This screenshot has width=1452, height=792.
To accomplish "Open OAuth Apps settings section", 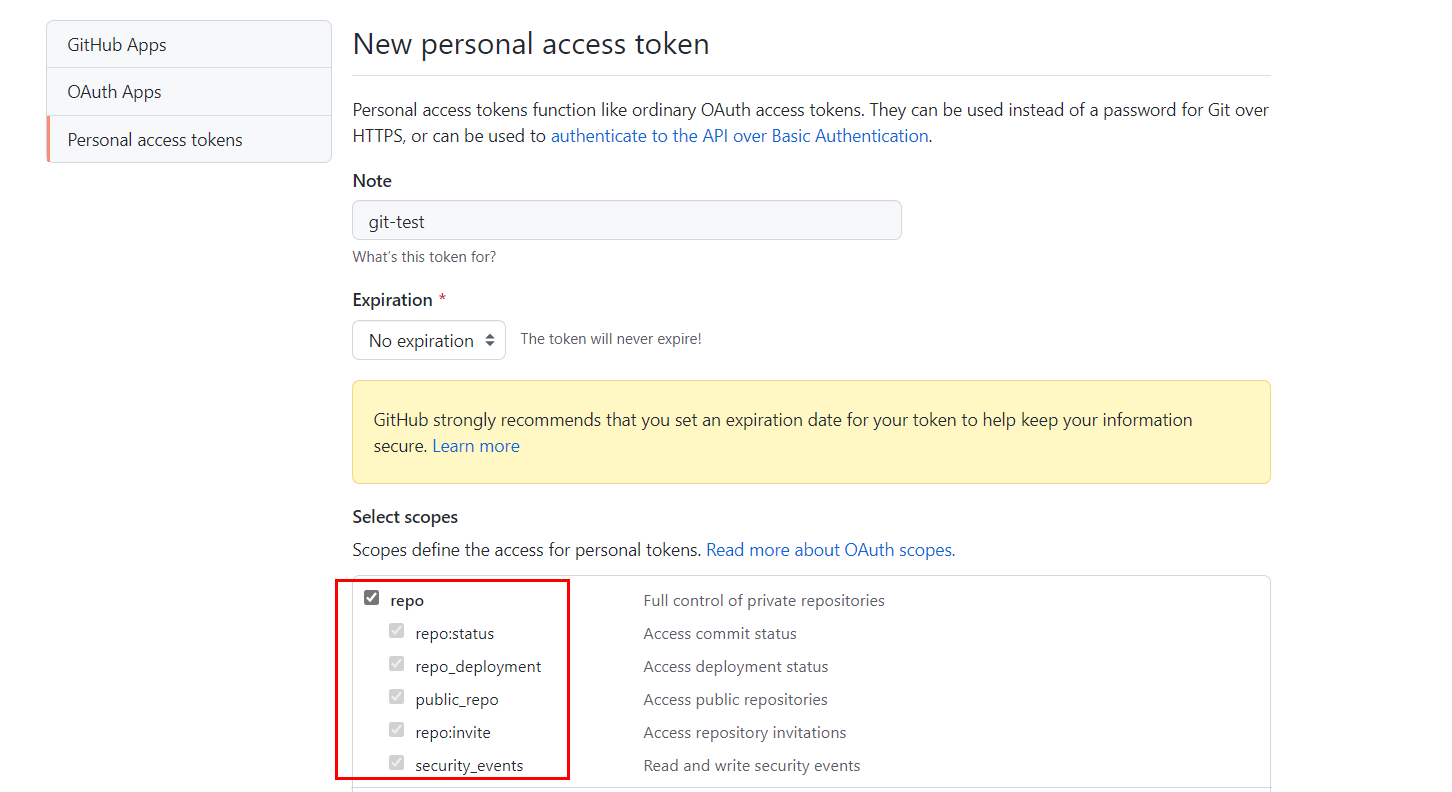I will click(189, 92).
